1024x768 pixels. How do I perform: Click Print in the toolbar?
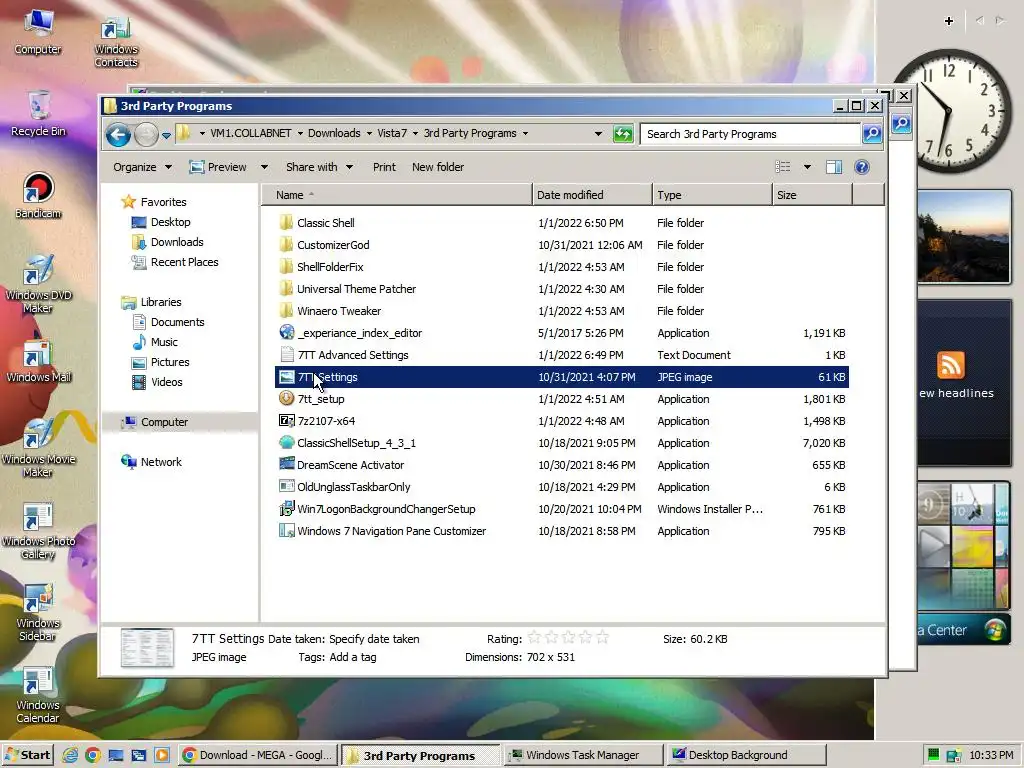coord(384,167)
